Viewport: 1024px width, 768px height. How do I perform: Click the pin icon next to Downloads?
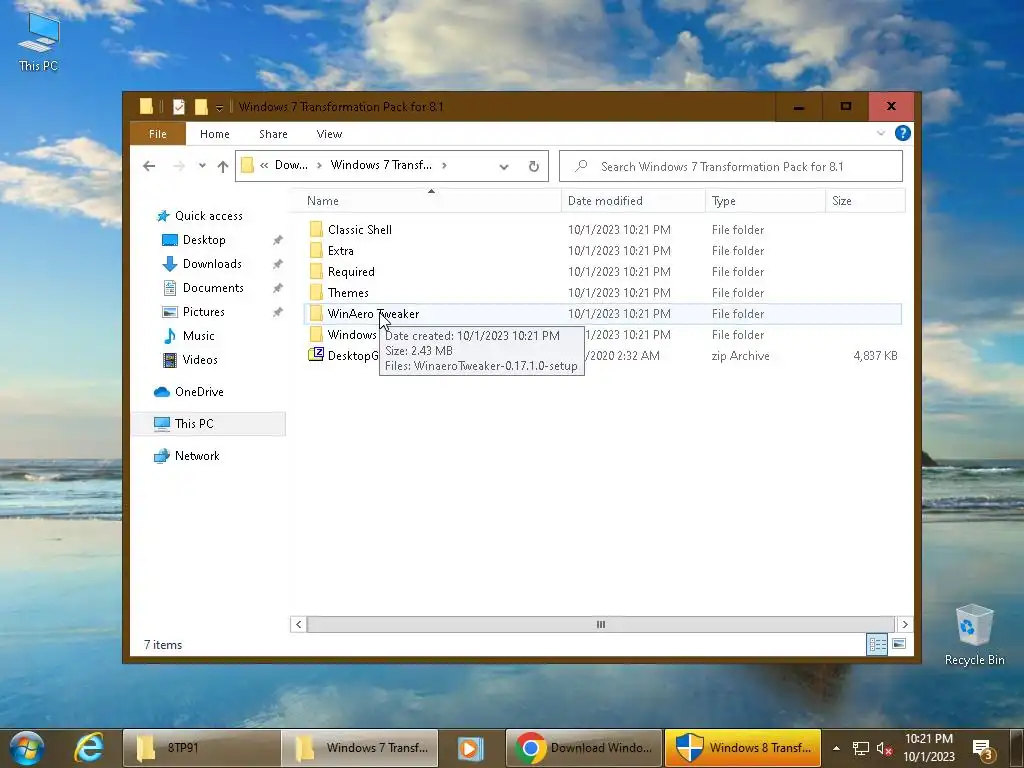pos(278,264)
